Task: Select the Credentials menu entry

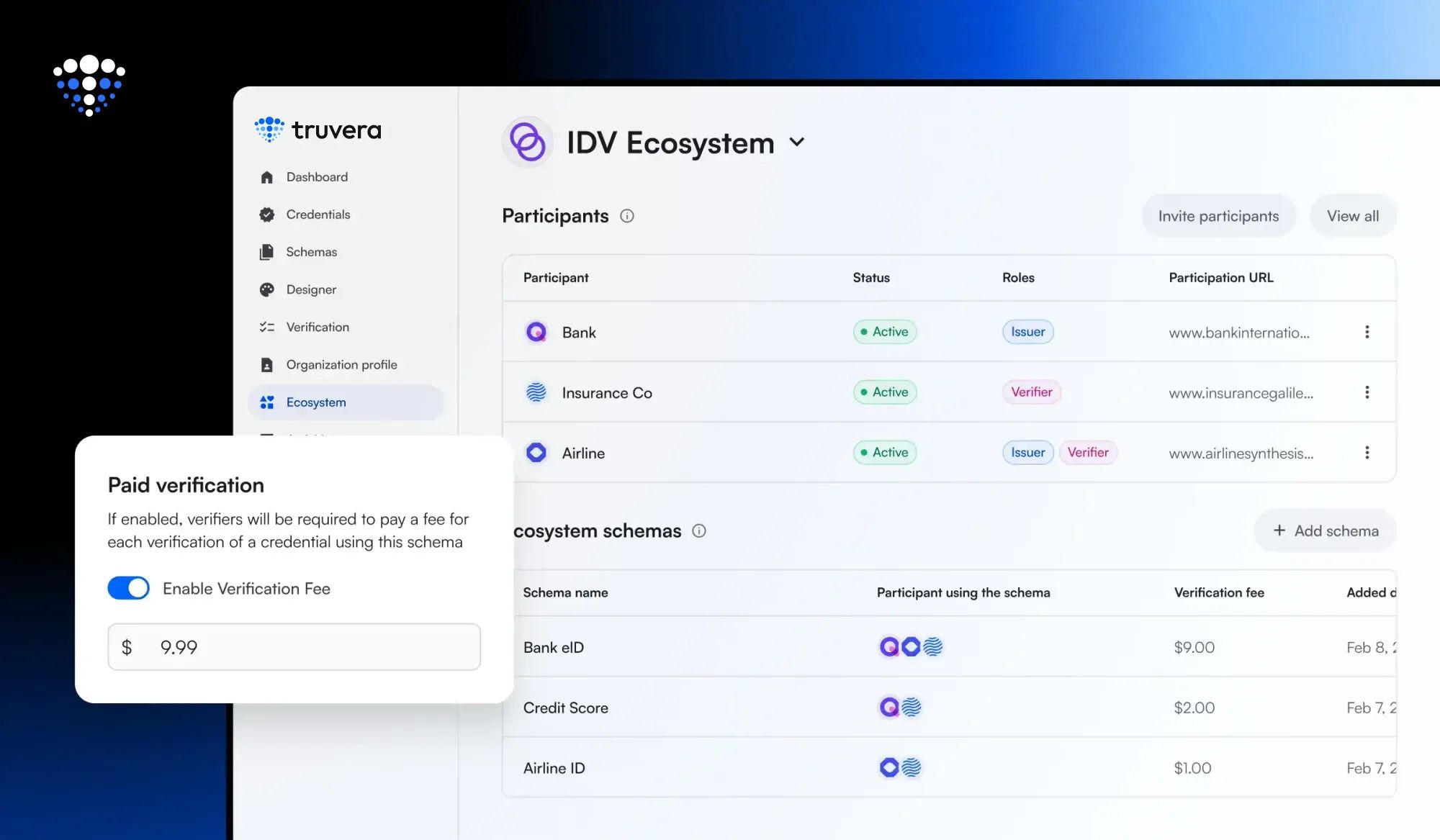Action: coord(318,214)
